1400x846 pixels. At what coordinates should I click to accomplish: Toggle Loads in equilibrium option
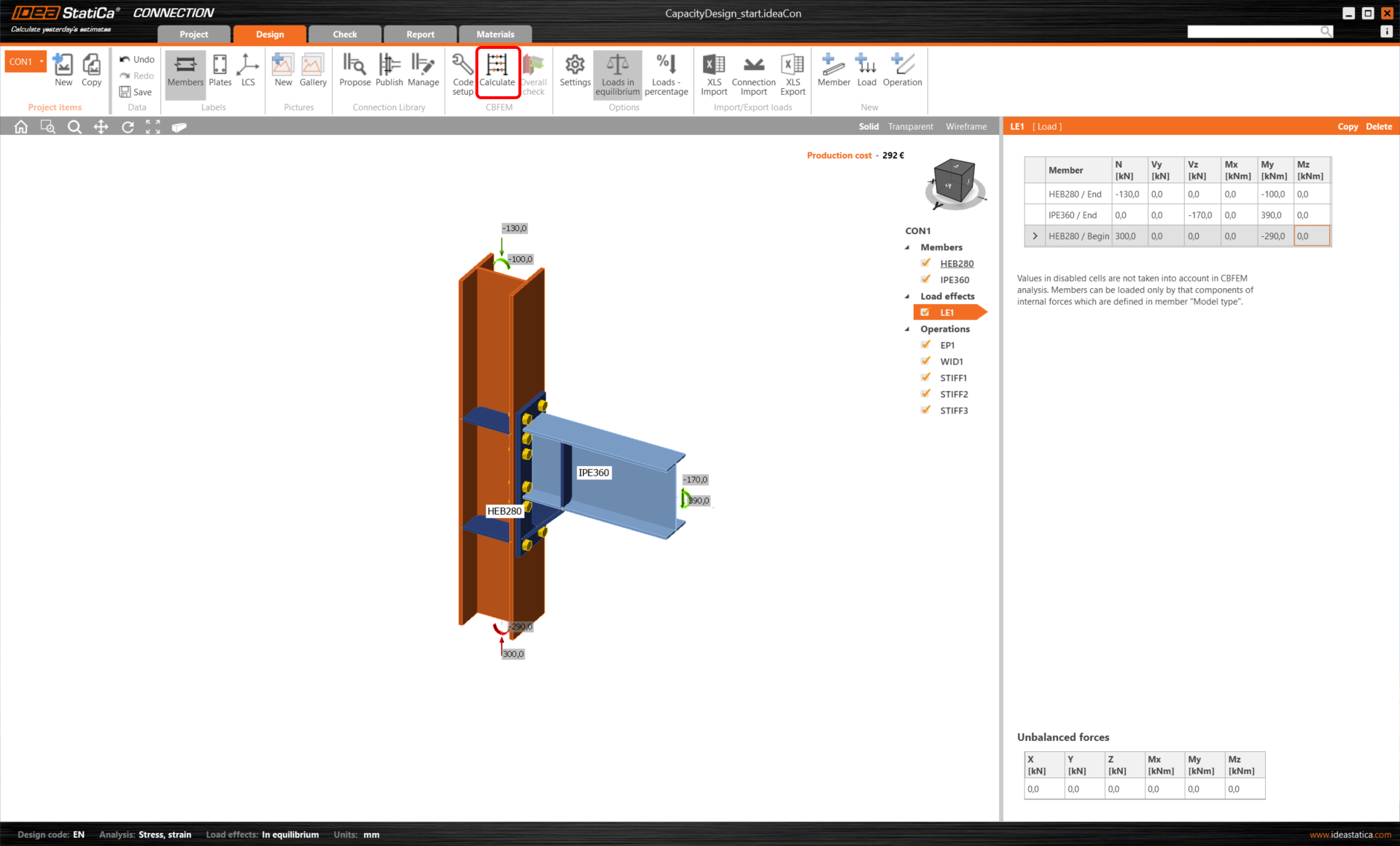point(617,72)
